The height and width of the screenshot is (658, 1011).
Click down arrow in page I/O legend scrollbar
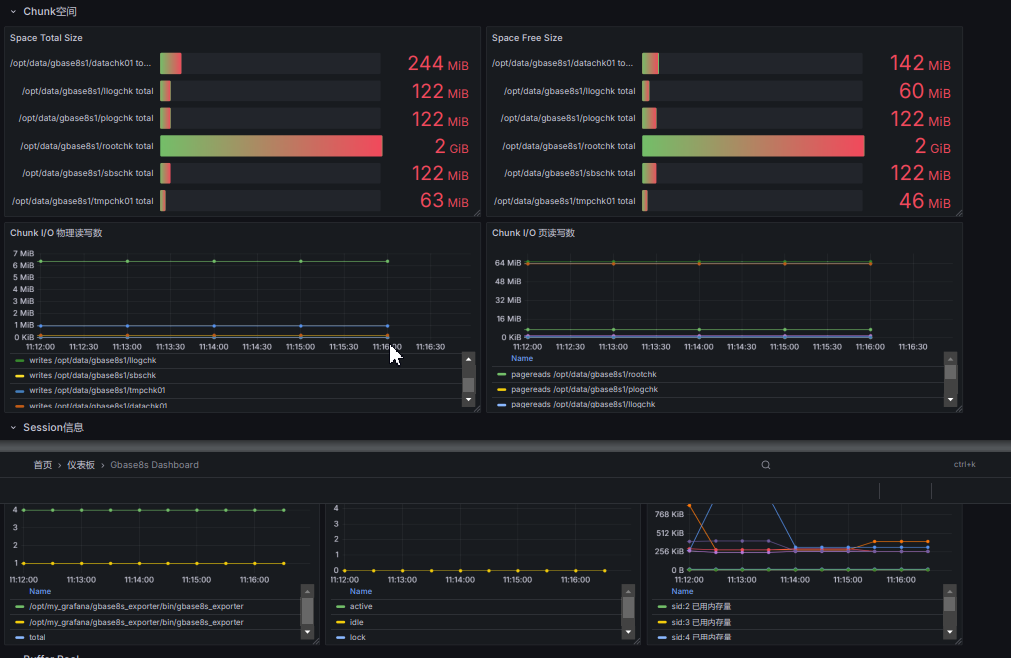[950, 400]
